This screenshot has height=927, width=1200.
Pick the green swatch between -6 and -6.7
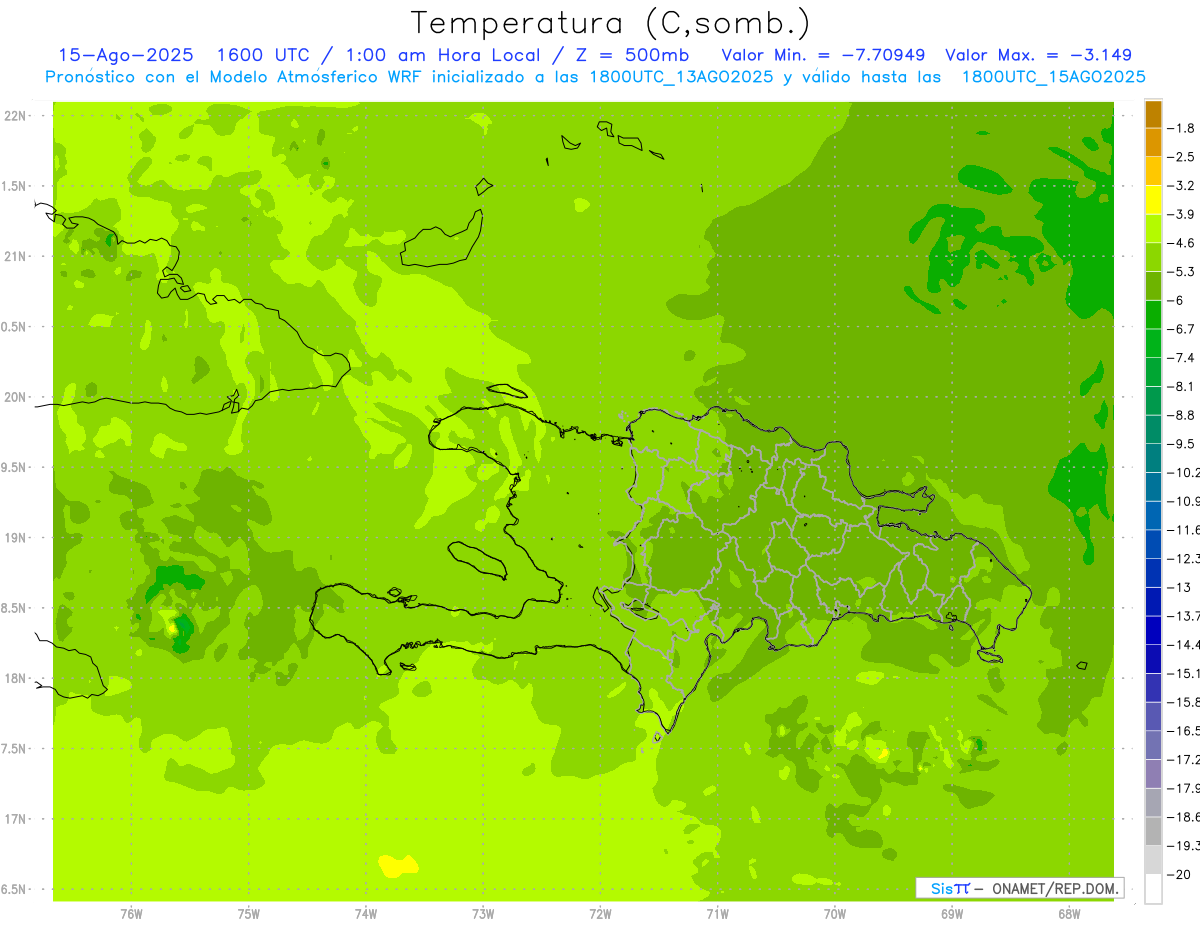pos(1153,314)
